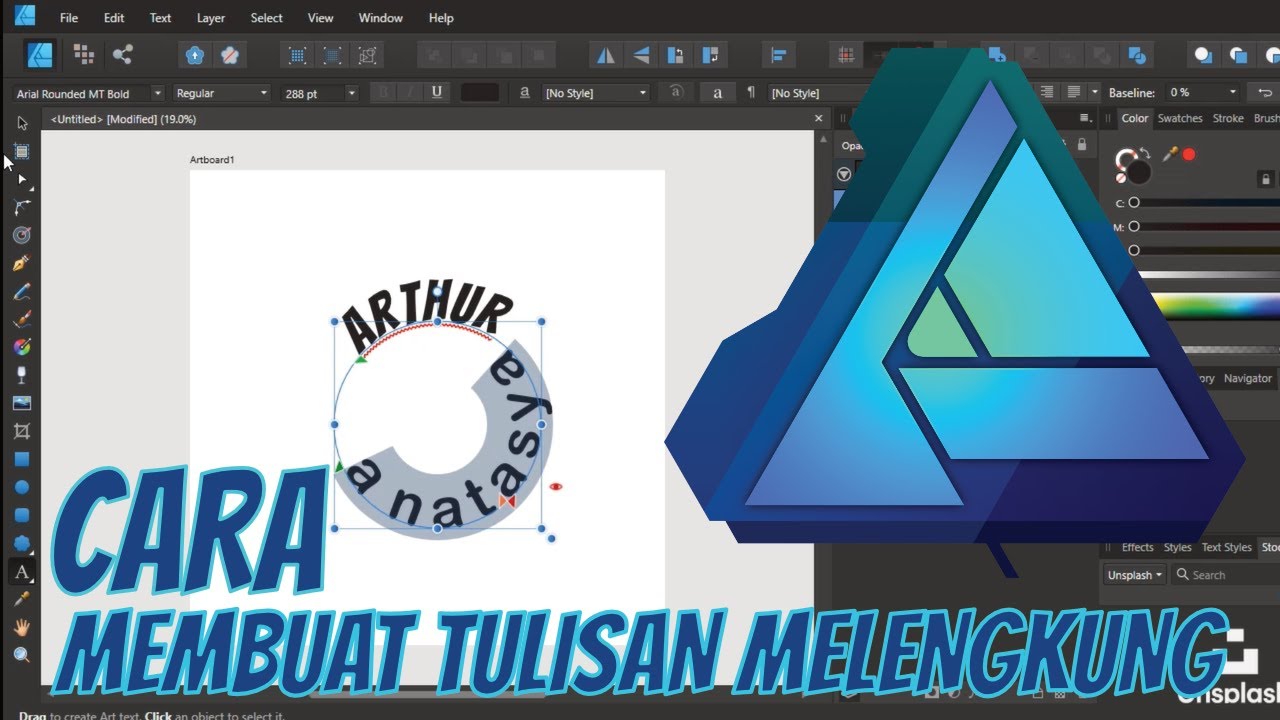Select the Artboard tool

point(22,151)
